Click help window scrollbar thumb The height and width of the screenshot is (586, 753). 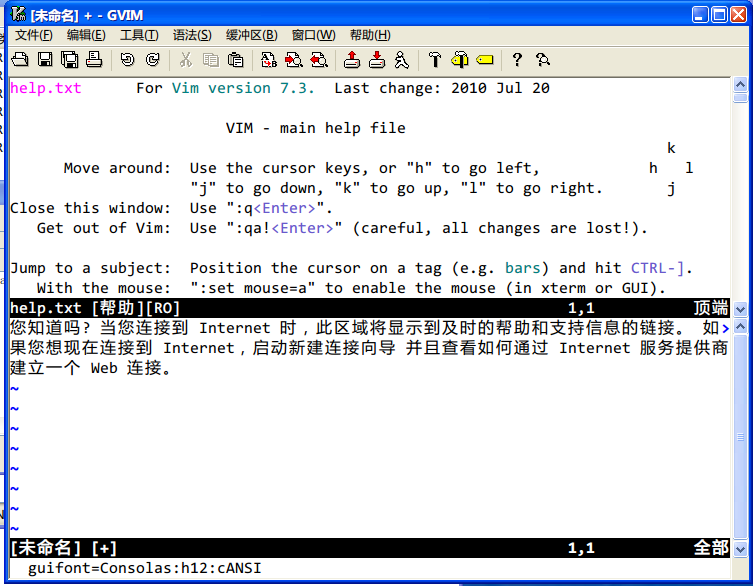point(741,98)
